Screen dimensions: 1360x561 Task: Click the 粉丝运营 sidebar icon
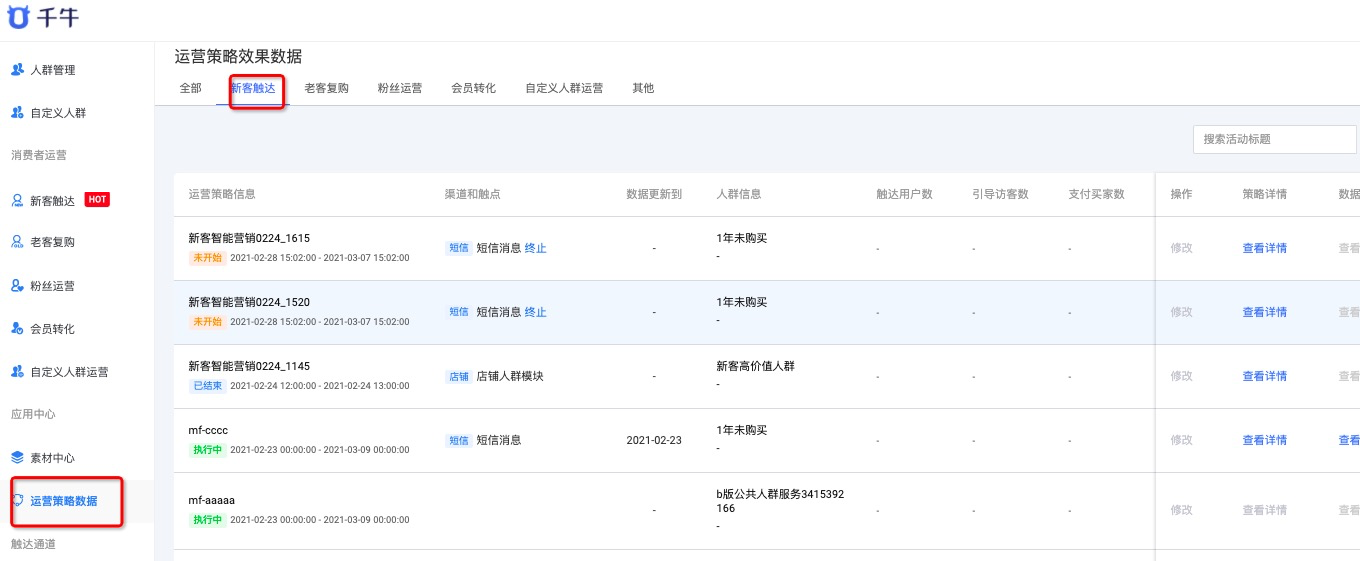coord(17,286)
